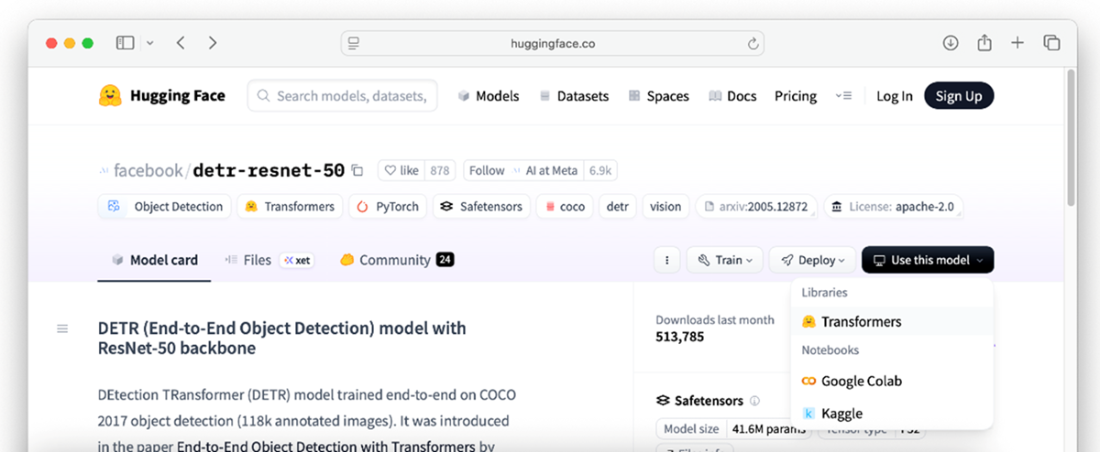Like the detr-resnet-50 model
Image resolution: width=1100 pixels, height=452 pixels.
tap(402, 171)
